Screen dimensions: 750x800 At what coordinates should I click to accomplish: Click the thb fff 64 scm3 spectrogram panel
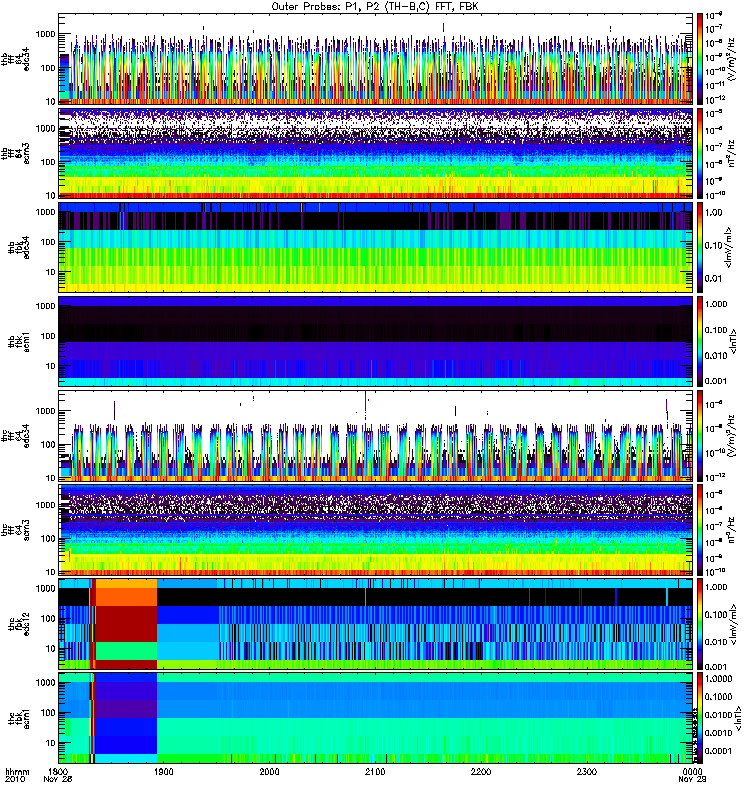(375, 153)
